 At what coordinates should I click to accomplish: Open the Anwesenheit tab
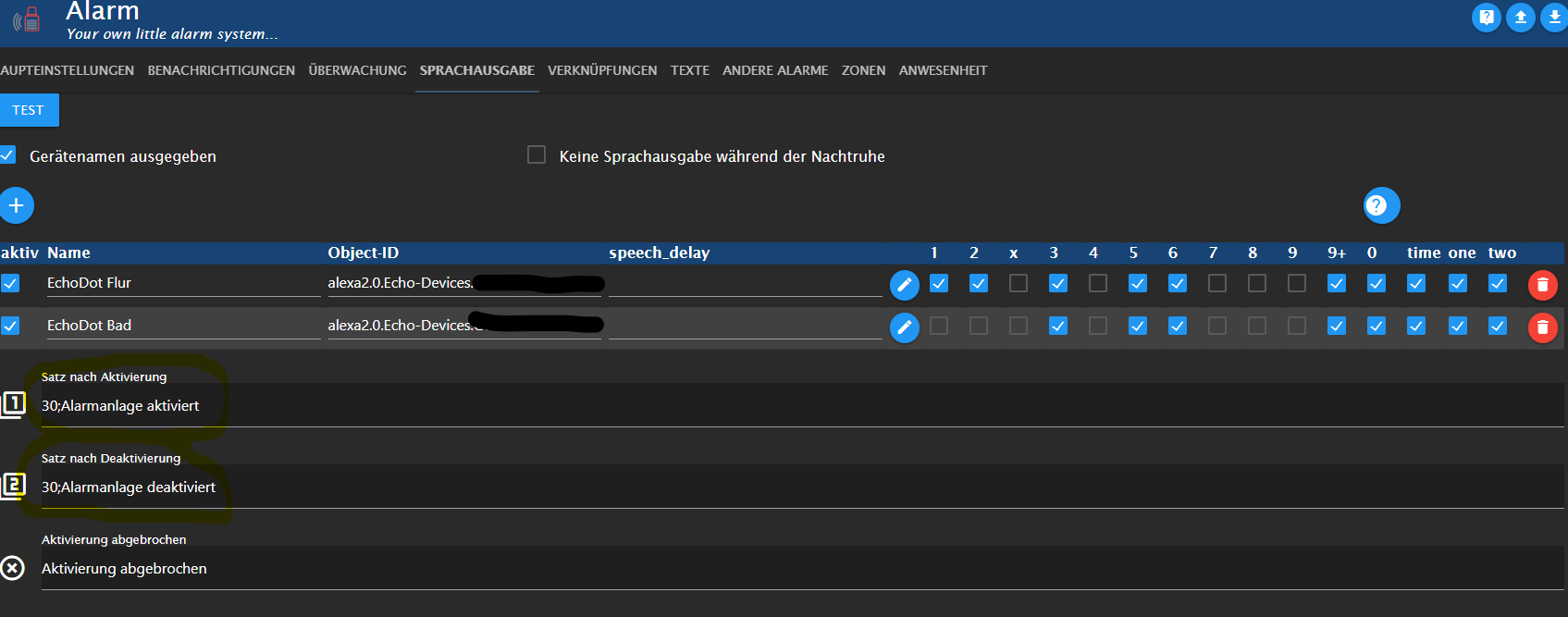point(943,70)
